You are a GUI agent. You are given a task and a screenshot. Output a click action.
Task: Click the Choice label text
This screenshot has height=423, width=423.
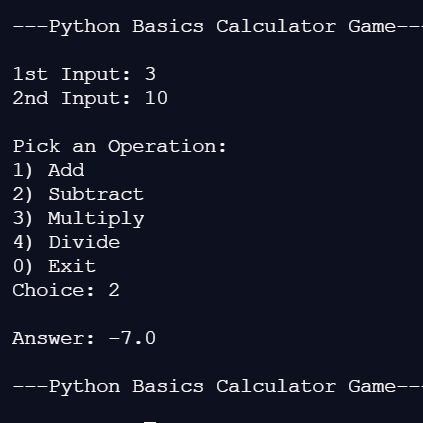tap(54, 290)
